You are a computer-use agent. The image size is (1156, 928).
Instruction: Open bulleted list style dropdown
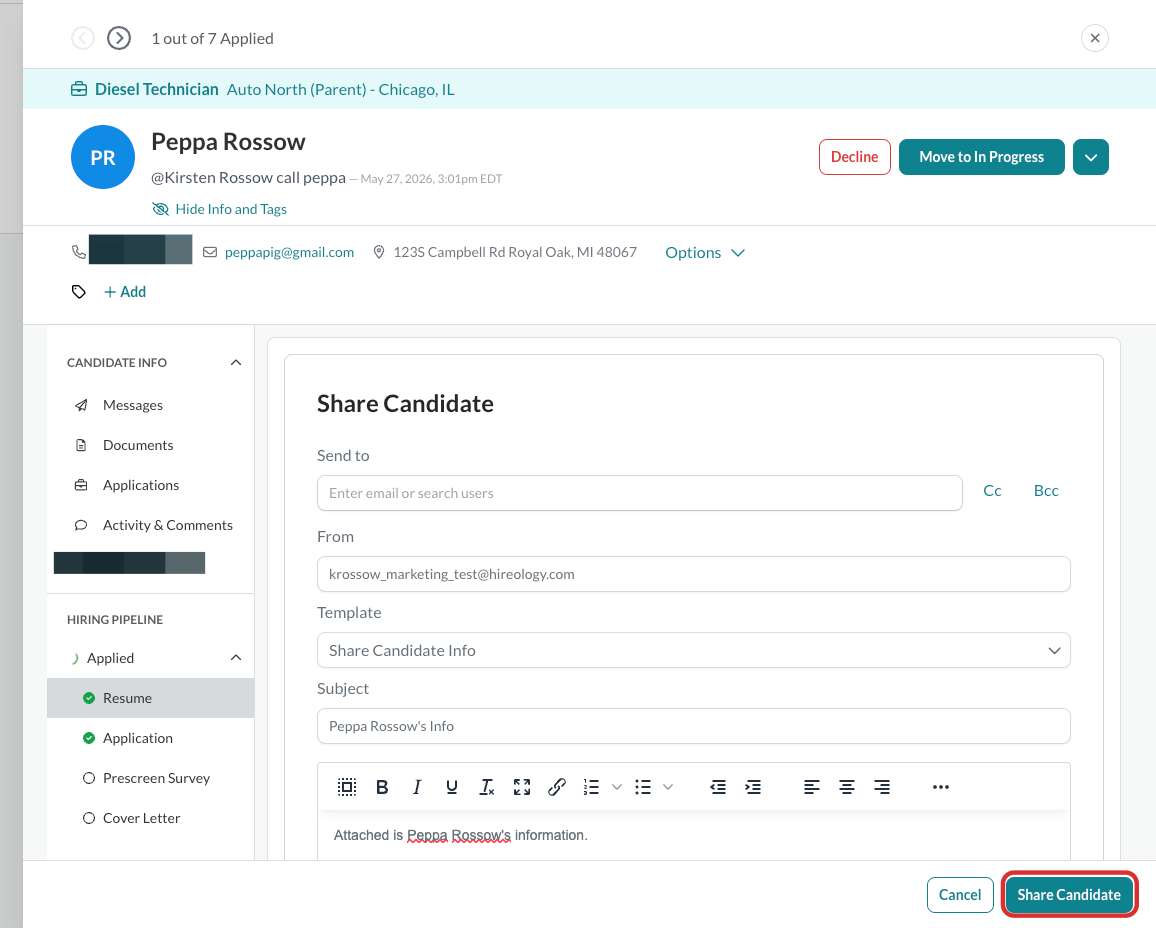[668, 787]
